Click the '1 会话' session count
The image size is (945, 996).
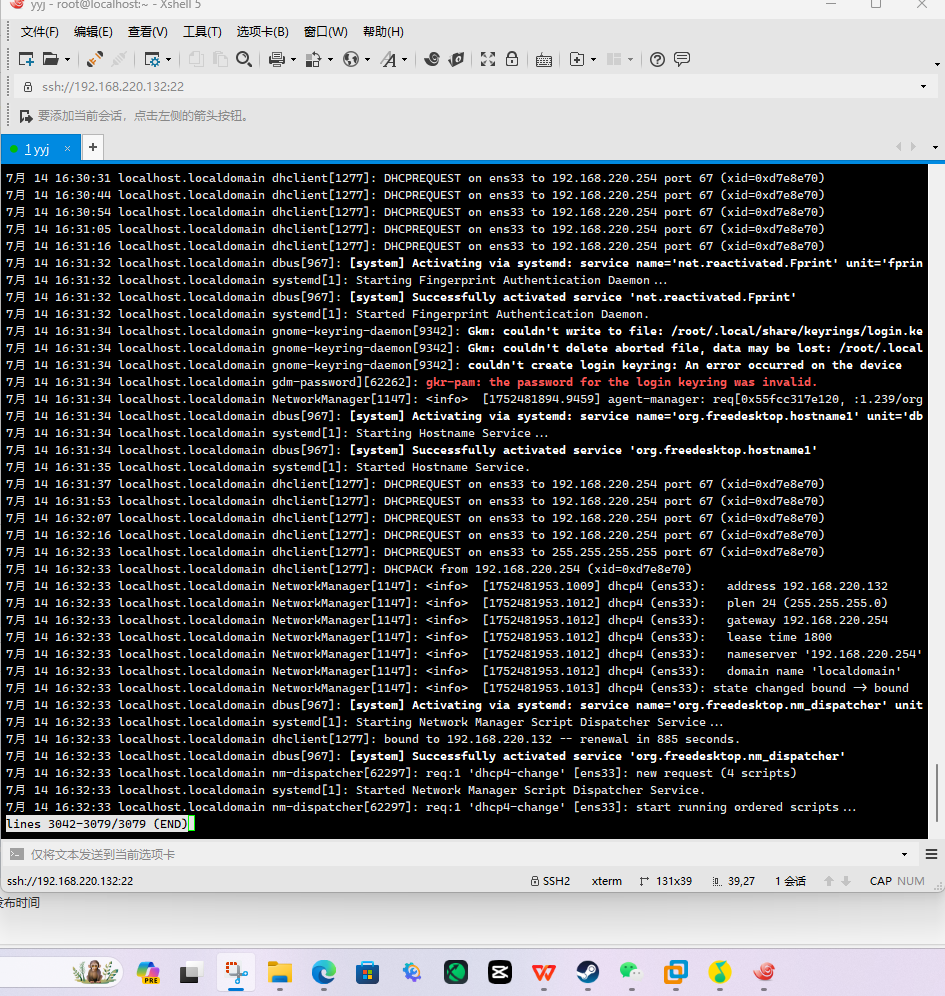coord(790,881)
